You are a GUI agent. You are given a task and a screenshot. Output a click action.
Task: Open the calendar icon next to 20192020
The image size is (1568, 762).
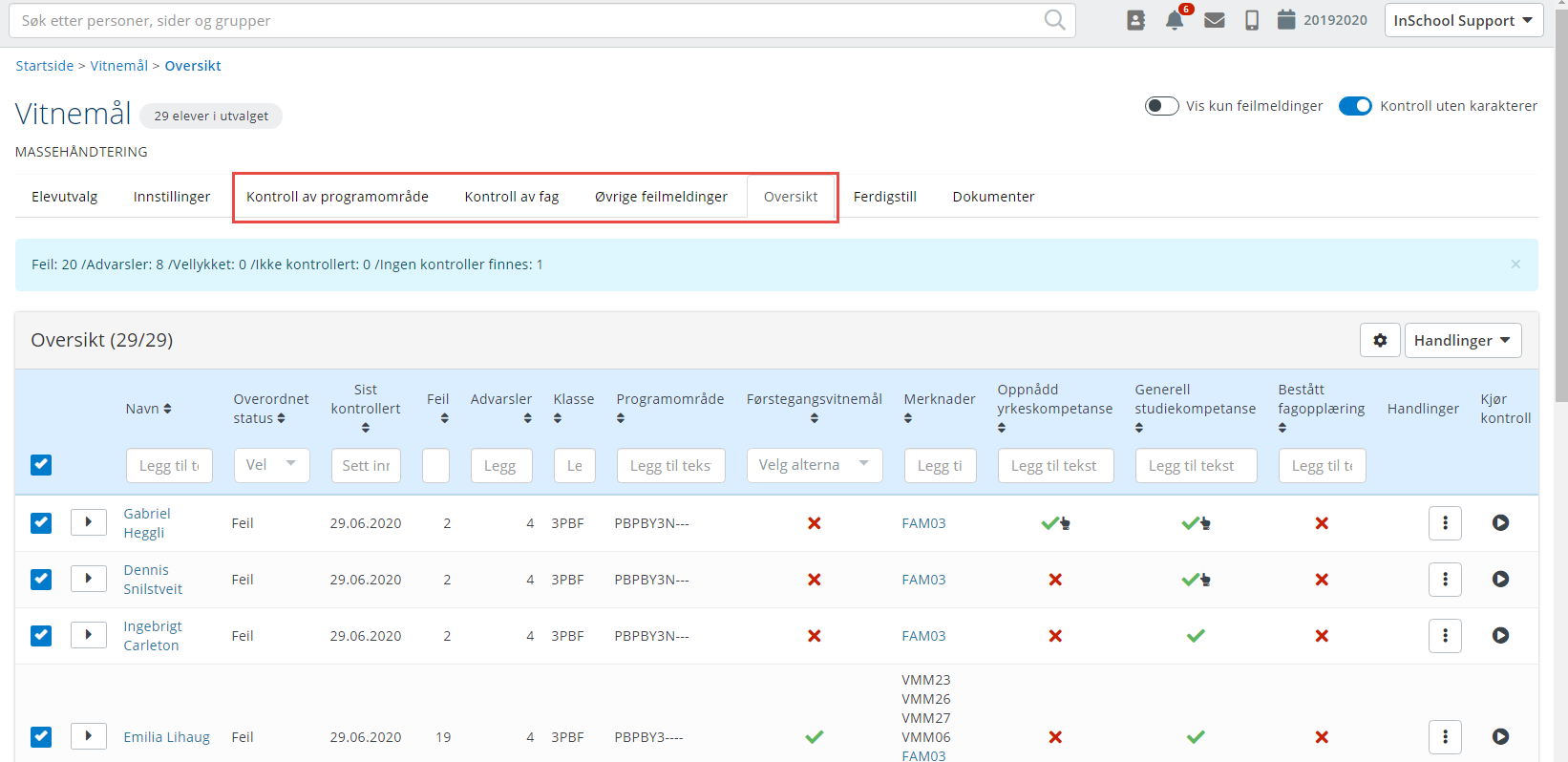(x=1286, y=19)
